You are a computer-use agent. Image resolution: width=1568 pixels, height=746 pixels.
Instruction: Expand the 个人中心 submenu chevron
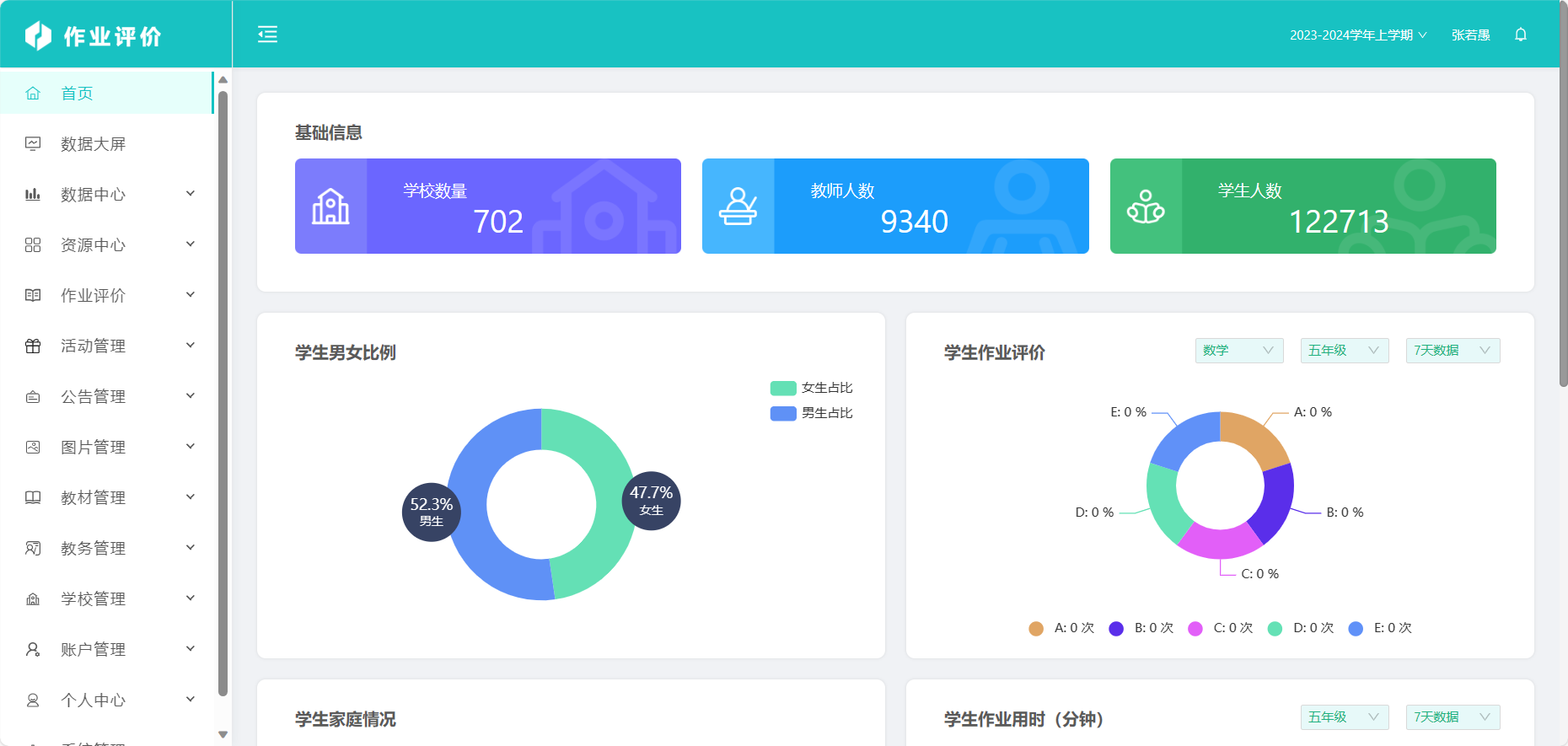[191, 700]
